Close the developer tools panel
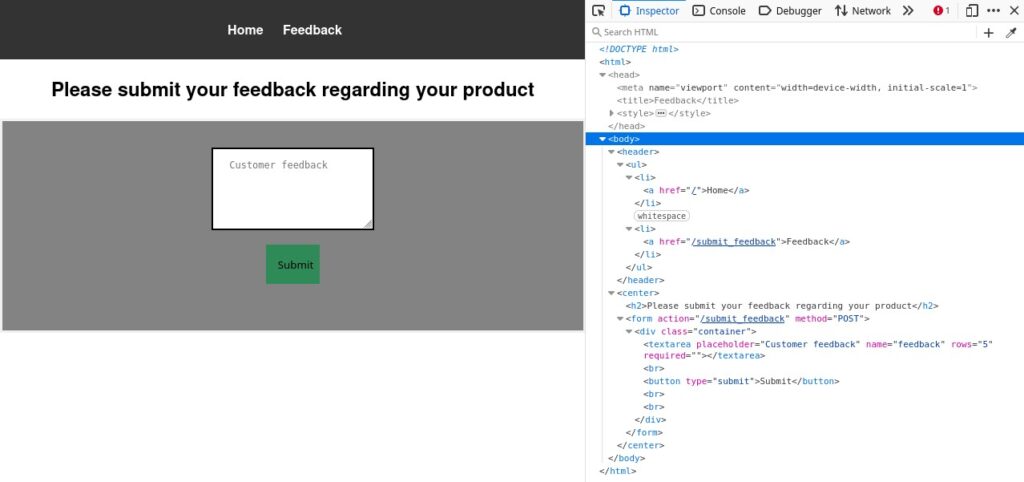The image size is (1024, 482). pyautogui.click(x=1014, y=10)
